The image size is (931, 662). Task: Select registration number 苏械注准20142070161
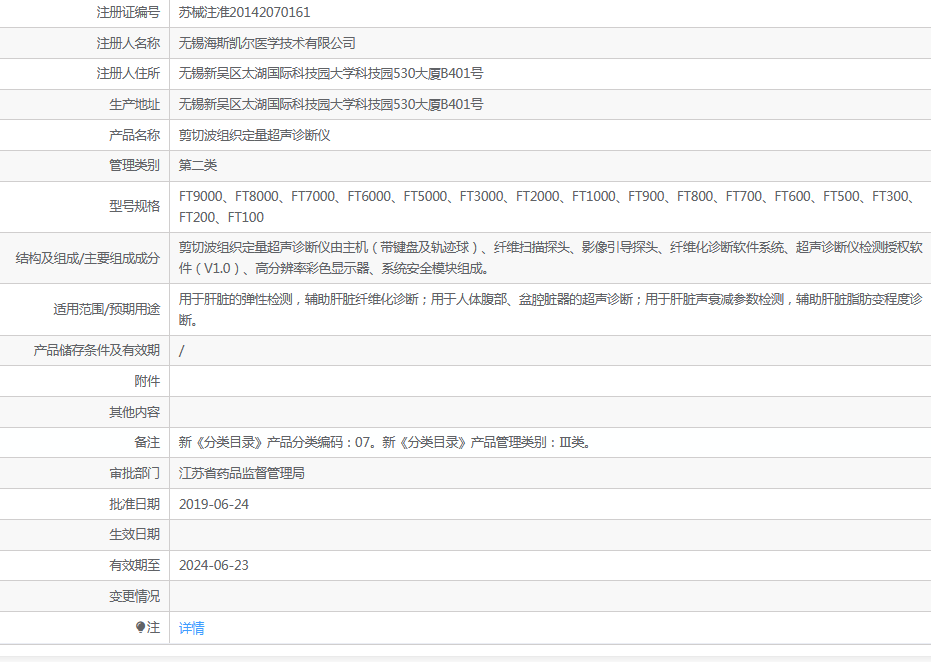[x=245, y=12]
